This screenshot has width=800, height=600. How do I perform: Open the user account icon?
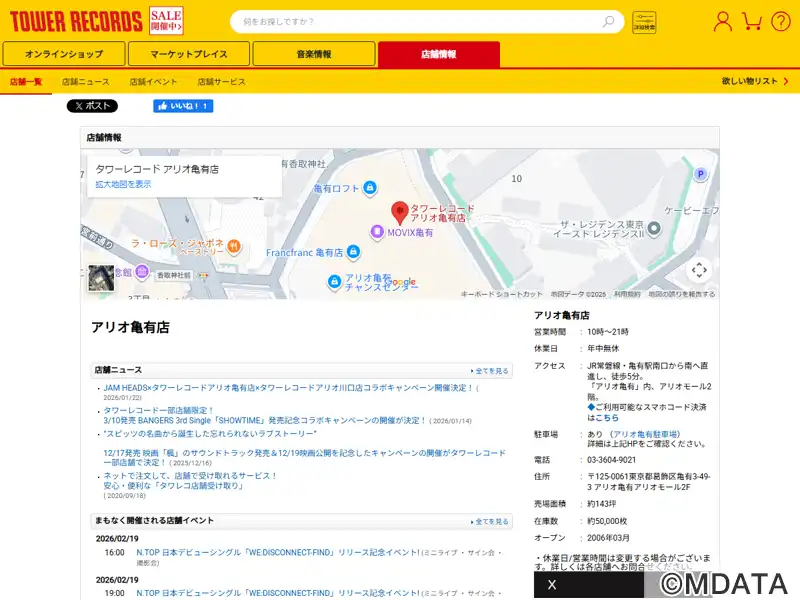pos(722,21)
